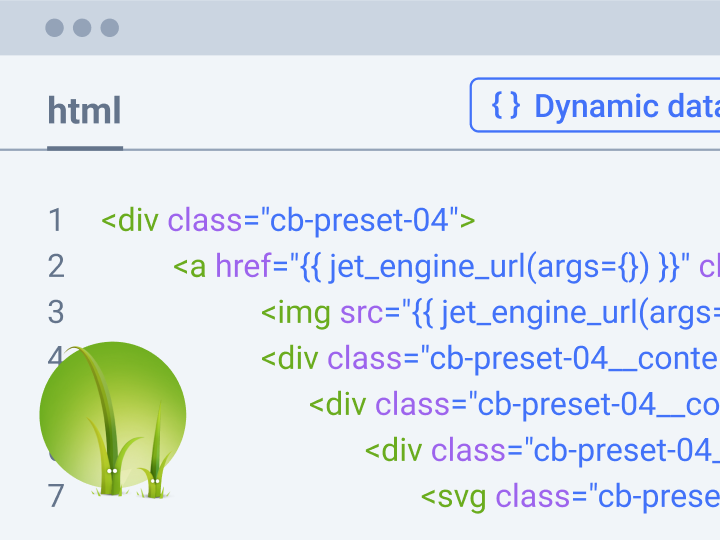This screenshot has width=720, height=540.
Task: Click the div tag on line 4
Action: tap(290, 358)
